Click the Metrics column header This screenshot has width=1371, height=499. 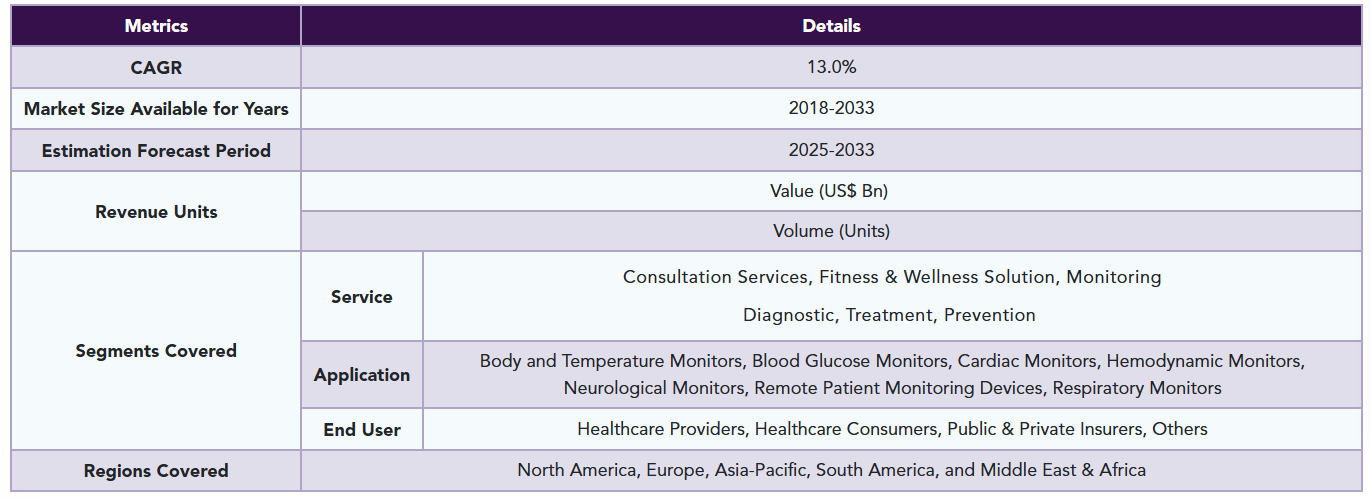coord(156,26)
